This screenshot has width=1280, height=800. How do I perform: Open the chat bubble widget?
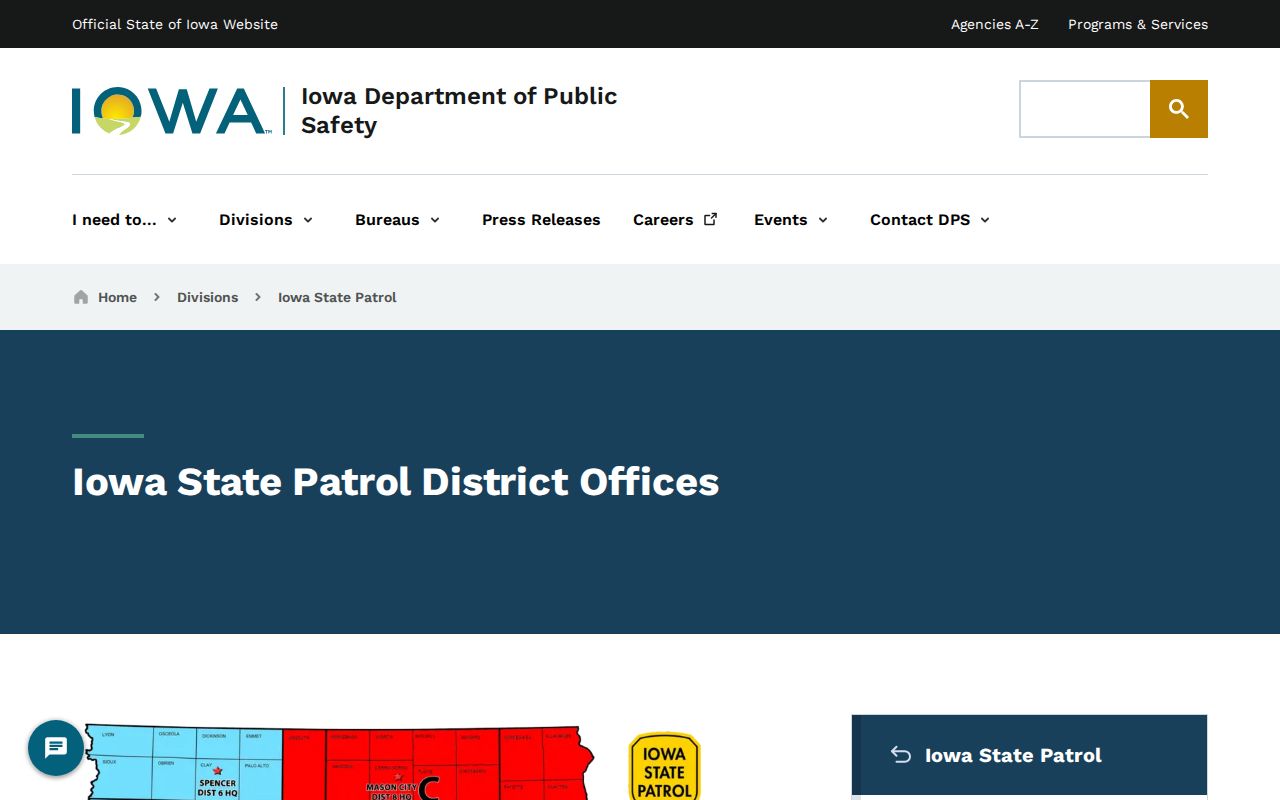point(56,748)
